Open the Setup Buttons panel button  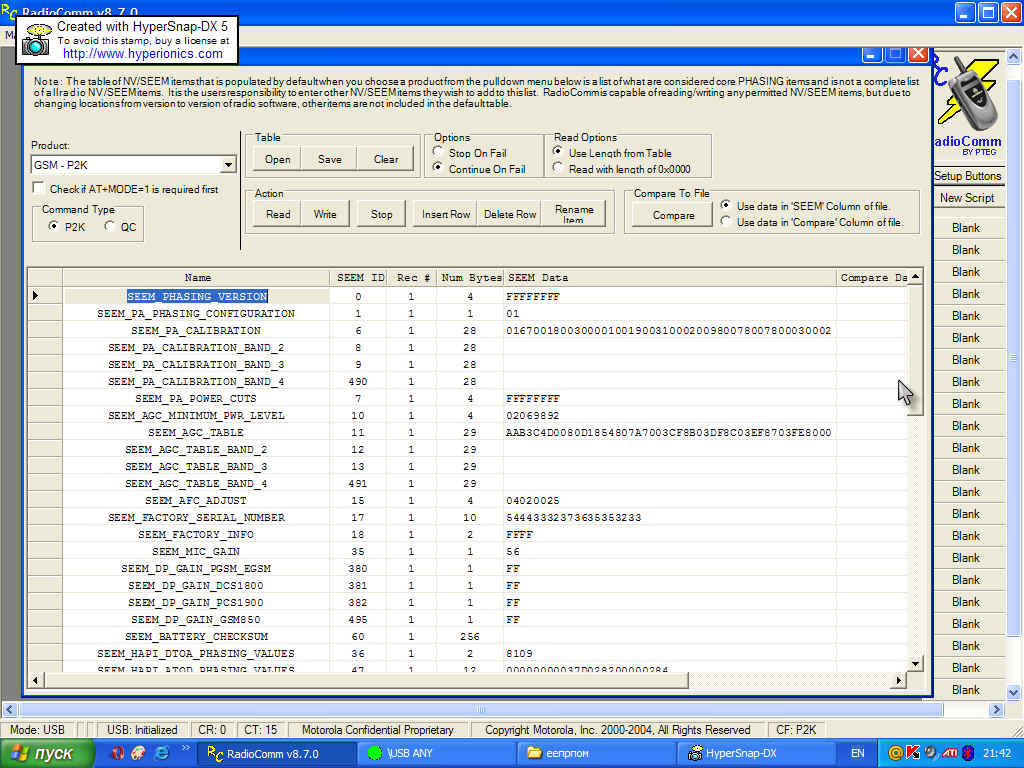(x=967, y=176)
